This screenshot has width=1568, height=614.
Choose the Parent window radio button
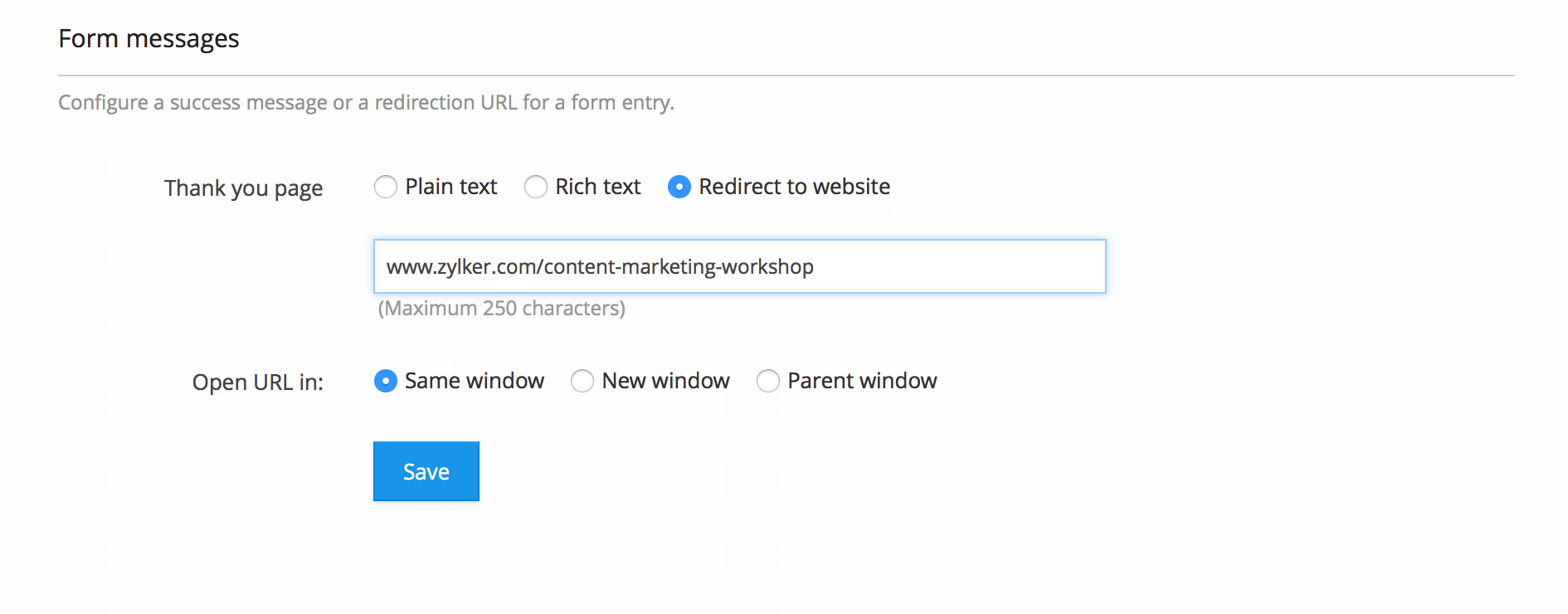coord(768,381)
